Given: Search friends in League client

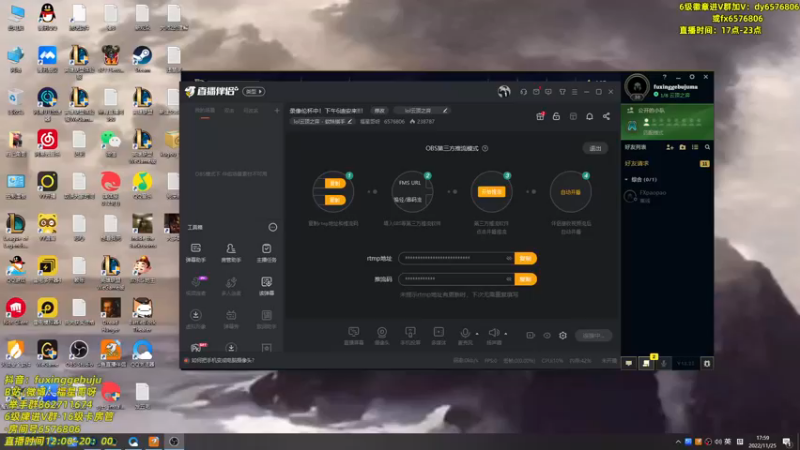Looking at the screenshot, I should pyautogui.click(x=708, y=147).
